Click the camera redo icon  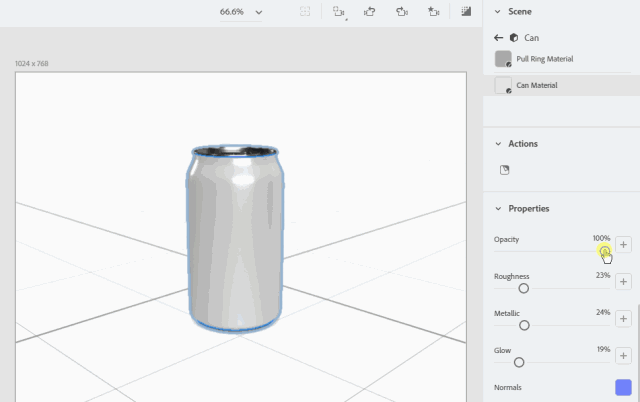401,12
